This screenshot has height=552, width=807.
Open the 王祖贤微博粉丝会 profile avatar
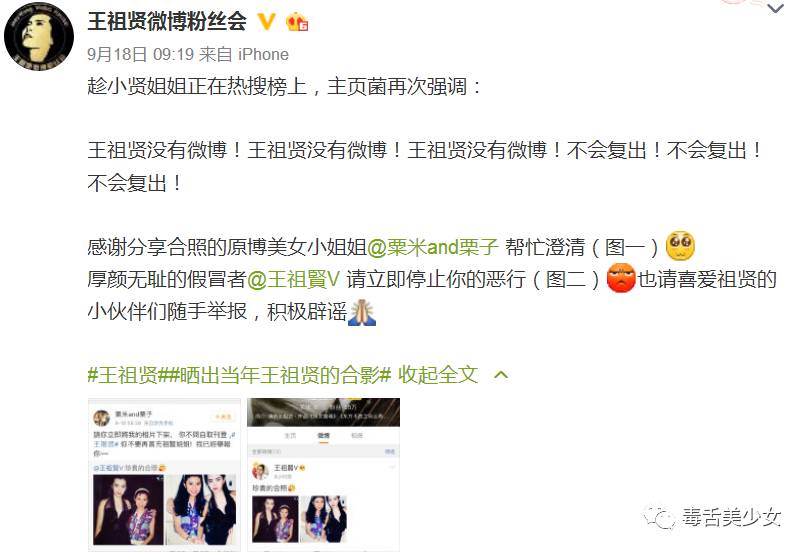coord(39,36)
